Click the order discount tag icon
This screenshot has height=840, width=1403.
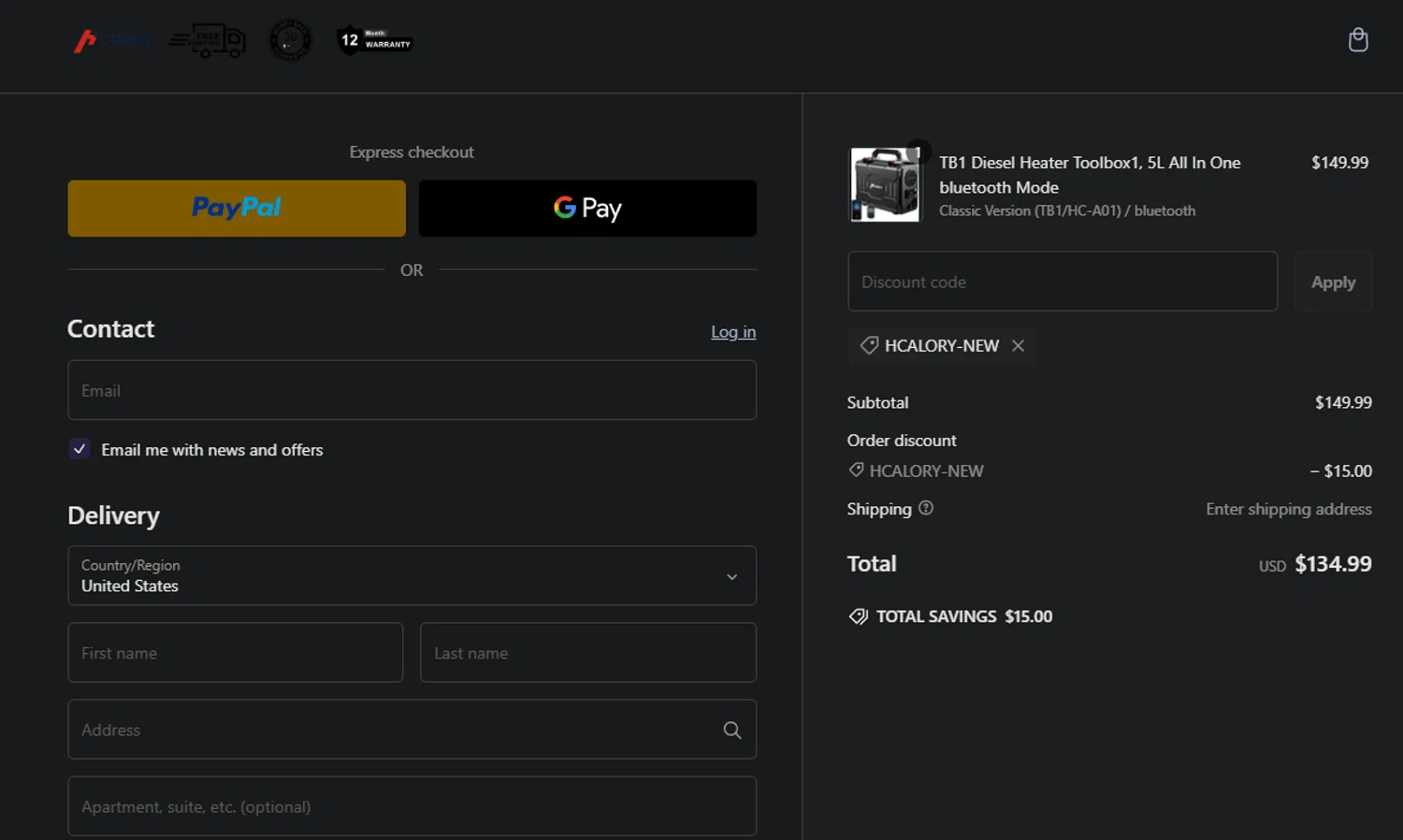856,470
